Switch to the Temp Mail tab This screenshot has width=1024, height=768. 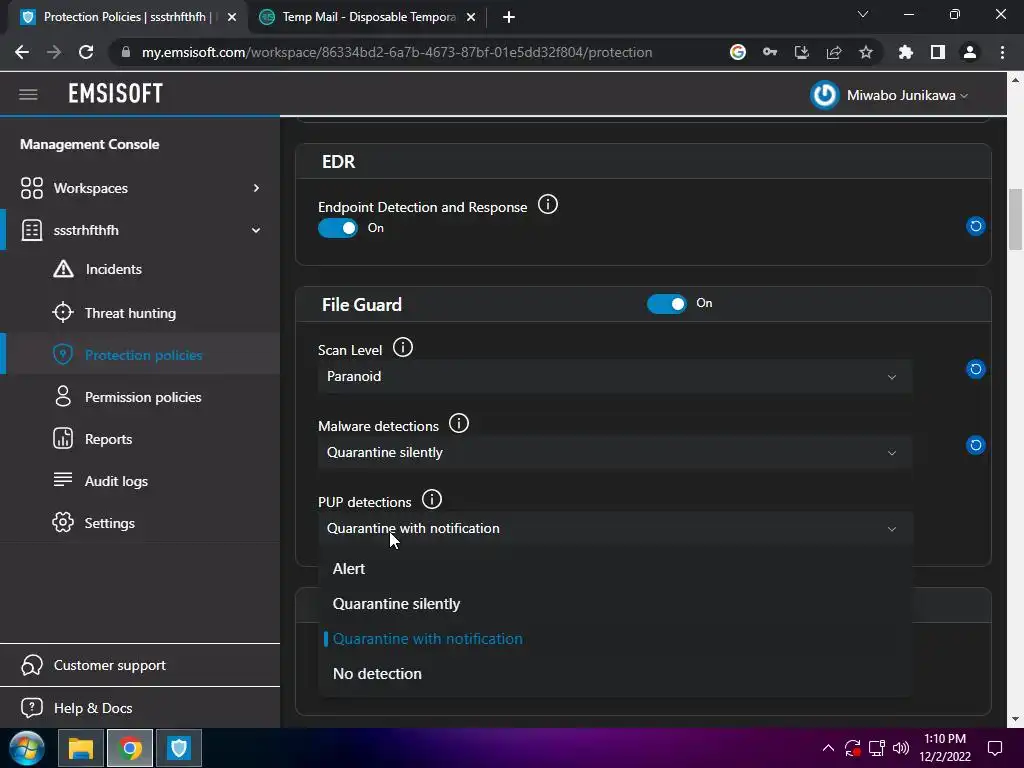[368, 17]
